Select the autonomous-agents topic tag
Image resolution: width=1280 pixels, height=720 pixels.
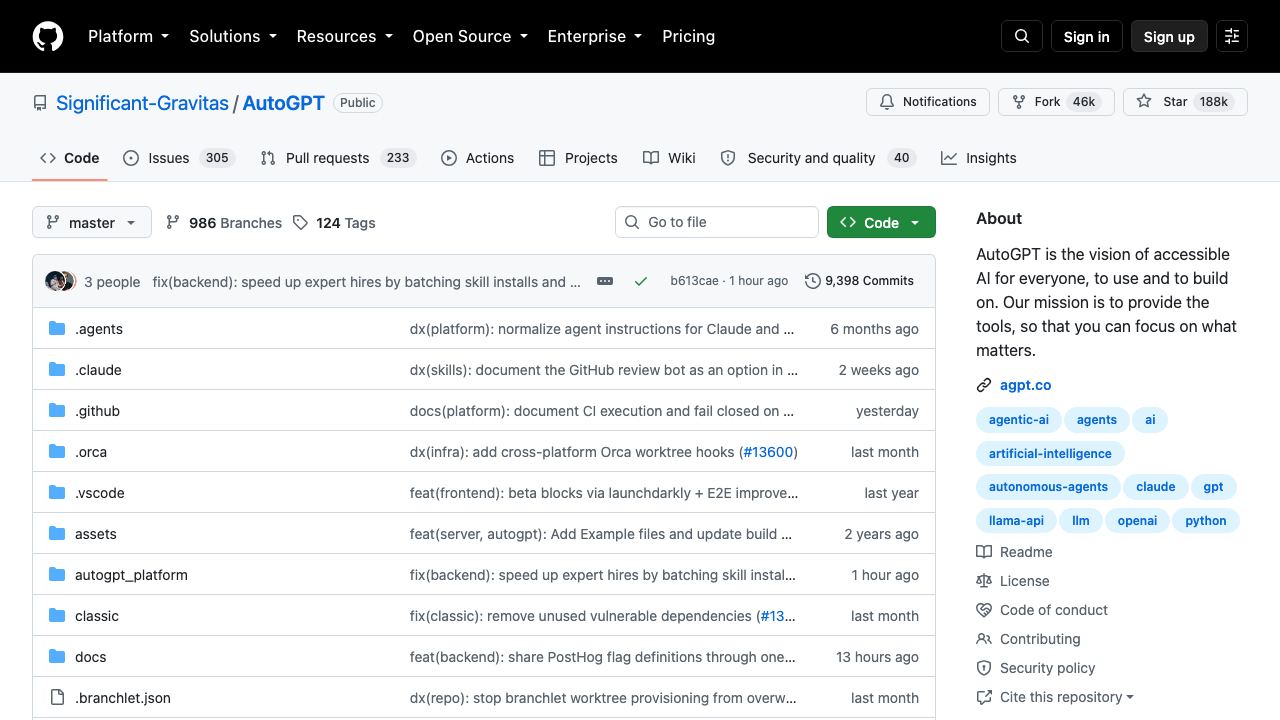tap(1048, 487)
